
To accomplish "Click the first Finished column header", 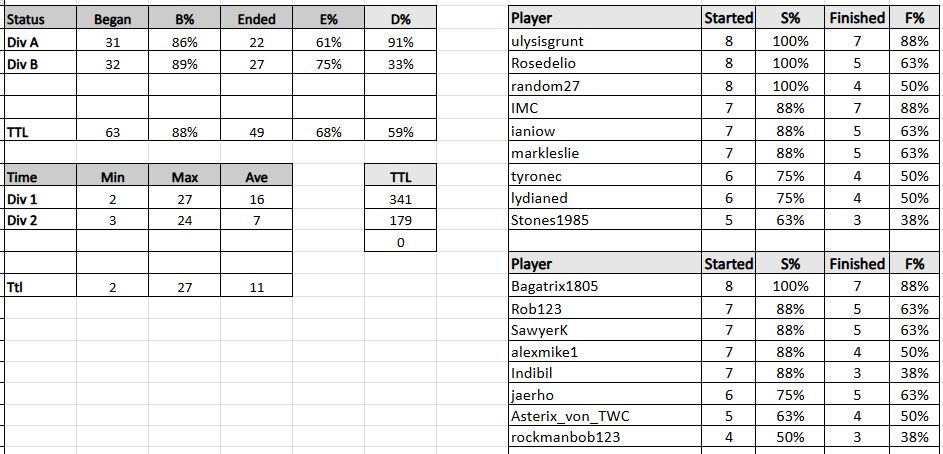I will pos(857,18).
